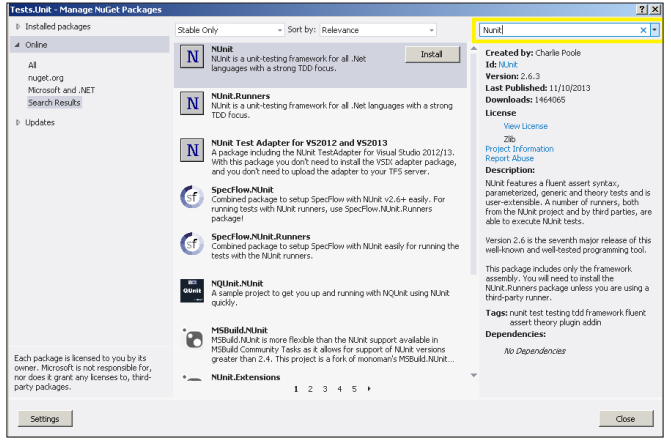Image resolution: width=671 pixels, height=443 pixels.
Task: Go to results page 2
Action: [310, 389]
